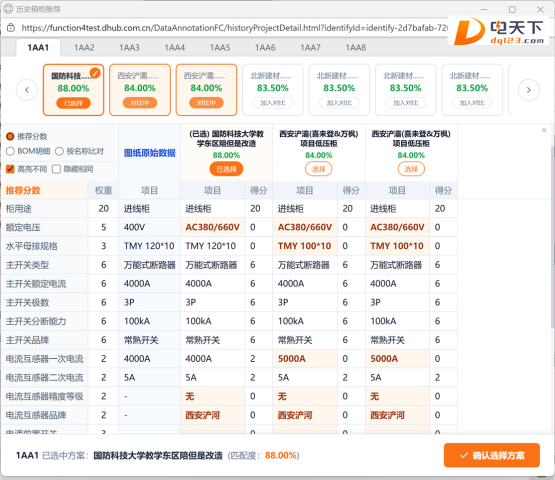Screen dimensions: 555x480
Task: Click the first 北新建材 83.50% card
Action: point(273,90)
